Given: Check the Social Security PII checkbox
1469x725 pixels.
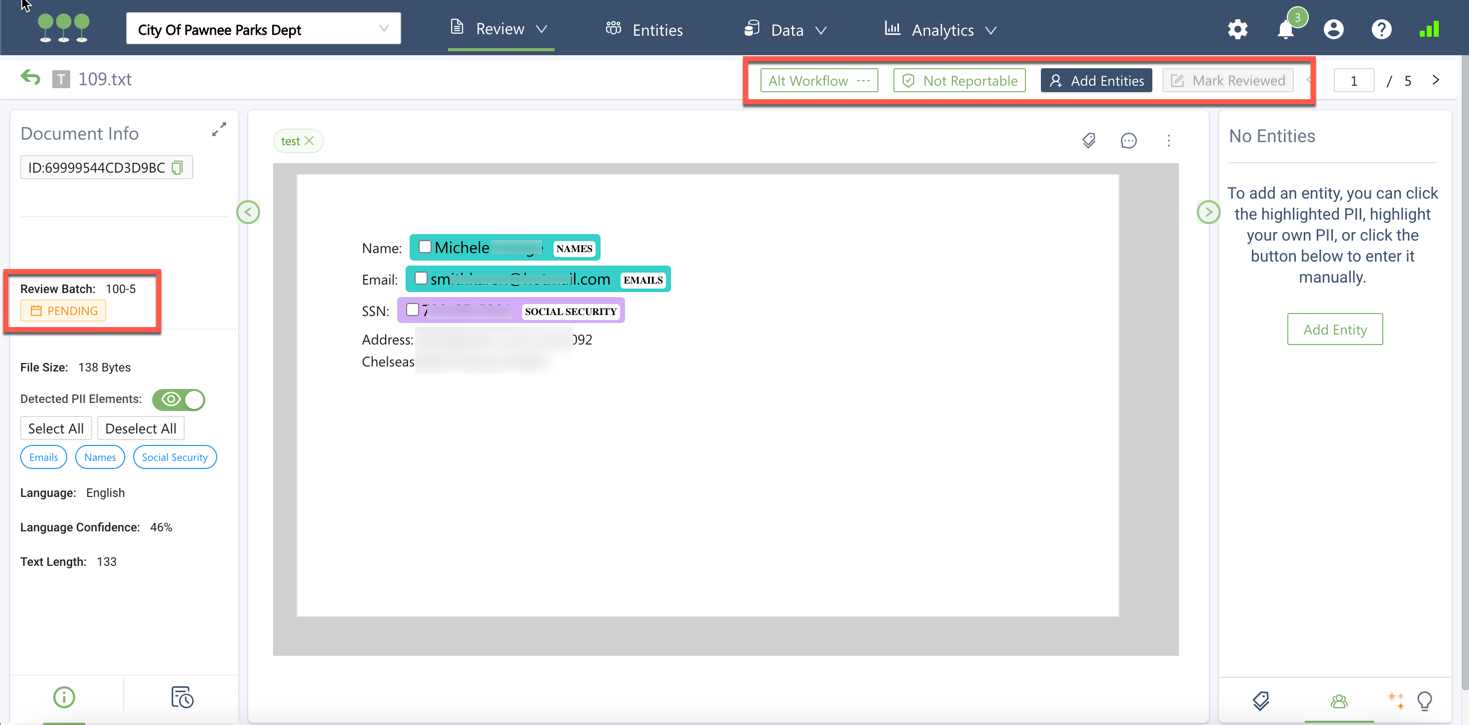Looking at the screenshot, I should pyautogui.click(x=412, y=310).
